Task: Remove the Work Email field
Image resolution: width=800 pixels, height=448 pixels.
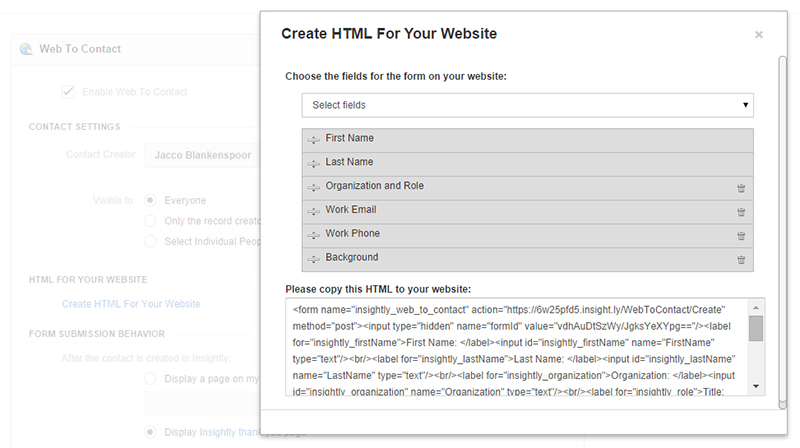Action: [741, 211]
